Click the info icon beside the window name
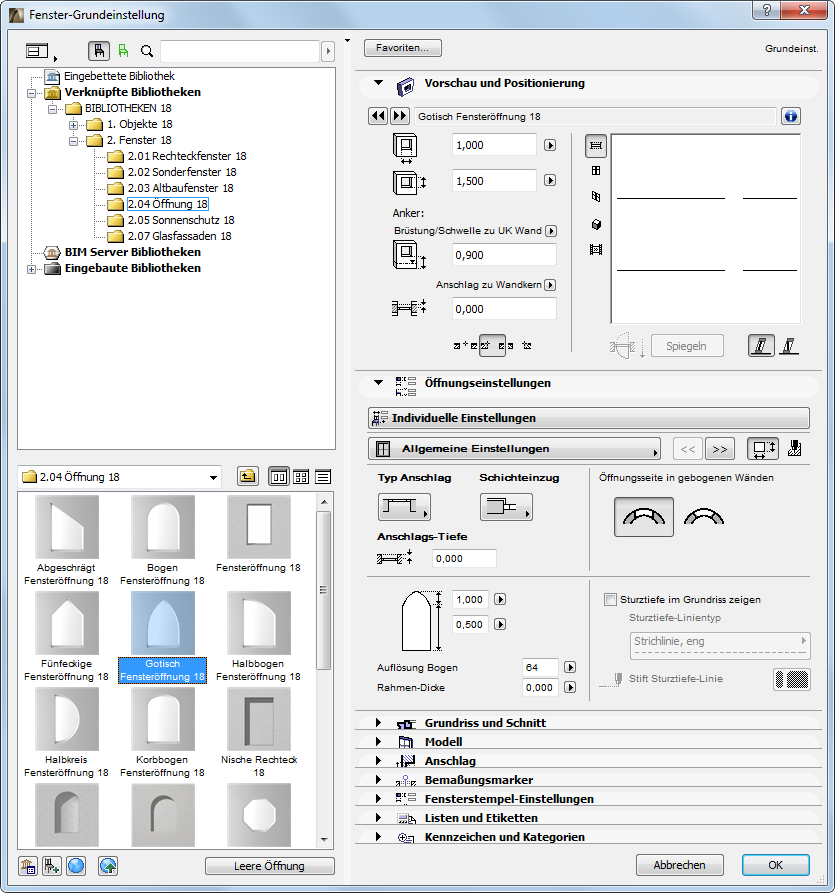This screenshot has width=835, height=893. click(791, 116)
